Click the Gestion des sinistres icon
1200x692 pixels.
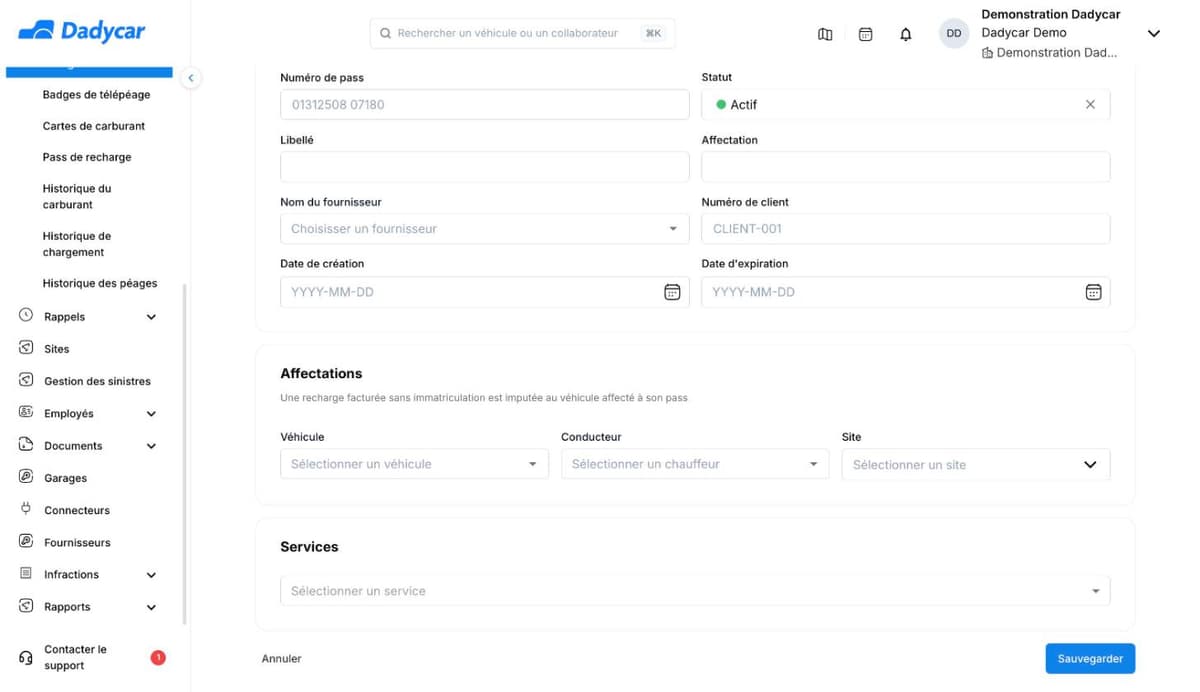pyautogui.click(x=26, y=380)
